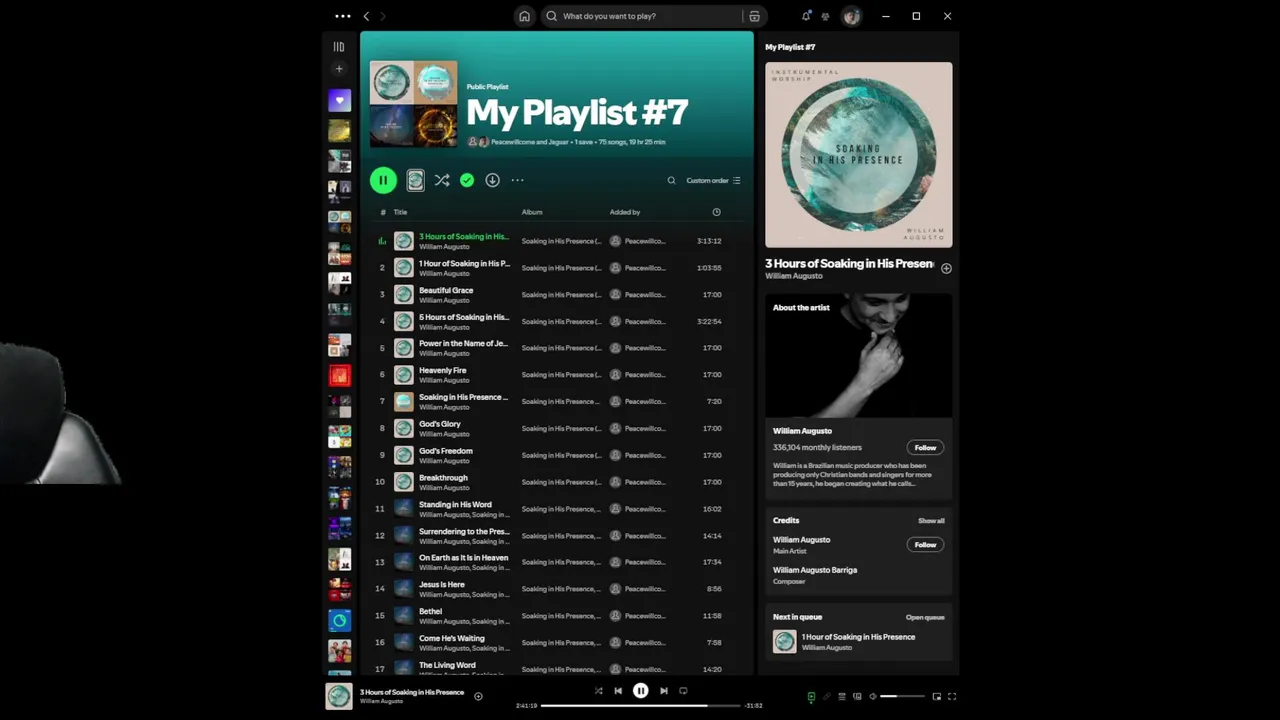Open the large Soaking in His Presence album art
The height and width of the screenshot is (720, 1280).
pyautogui.click(x=859, y=155)
